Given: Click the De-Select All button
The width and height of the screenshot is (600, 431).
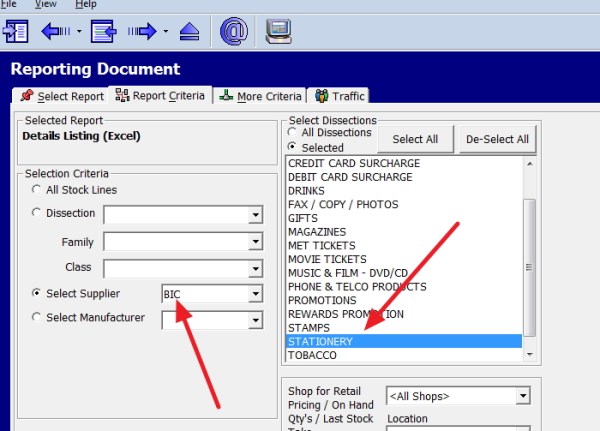Looking at the screenshot, I should click(x=497, y=139).
